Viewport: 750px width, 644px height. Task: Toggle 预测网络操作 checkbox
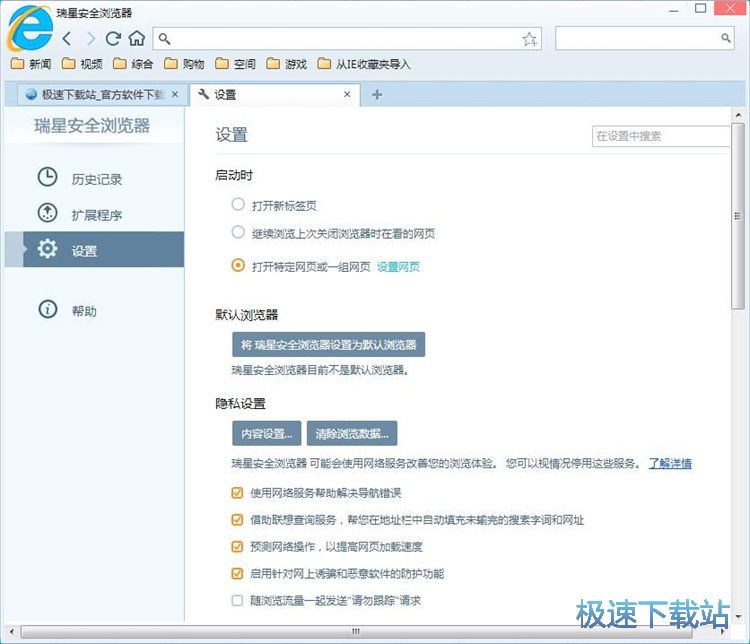[x=237, y=546]
